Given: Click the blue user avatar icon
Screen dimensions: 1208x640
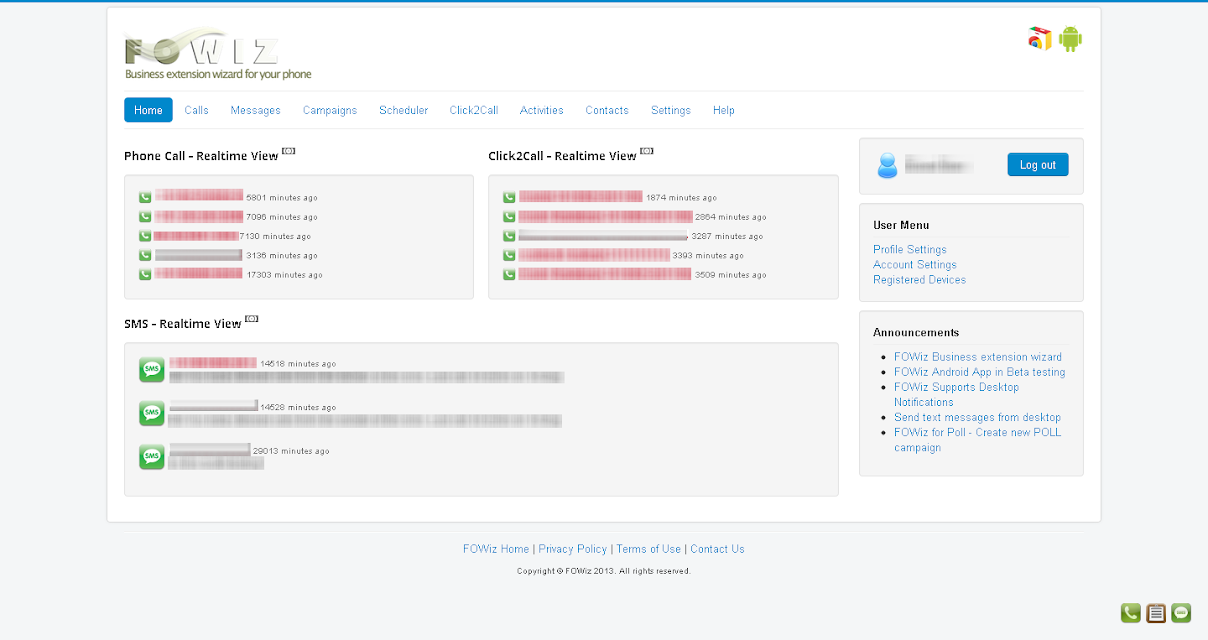Looking at the screenshot, I should pos(887,166).
